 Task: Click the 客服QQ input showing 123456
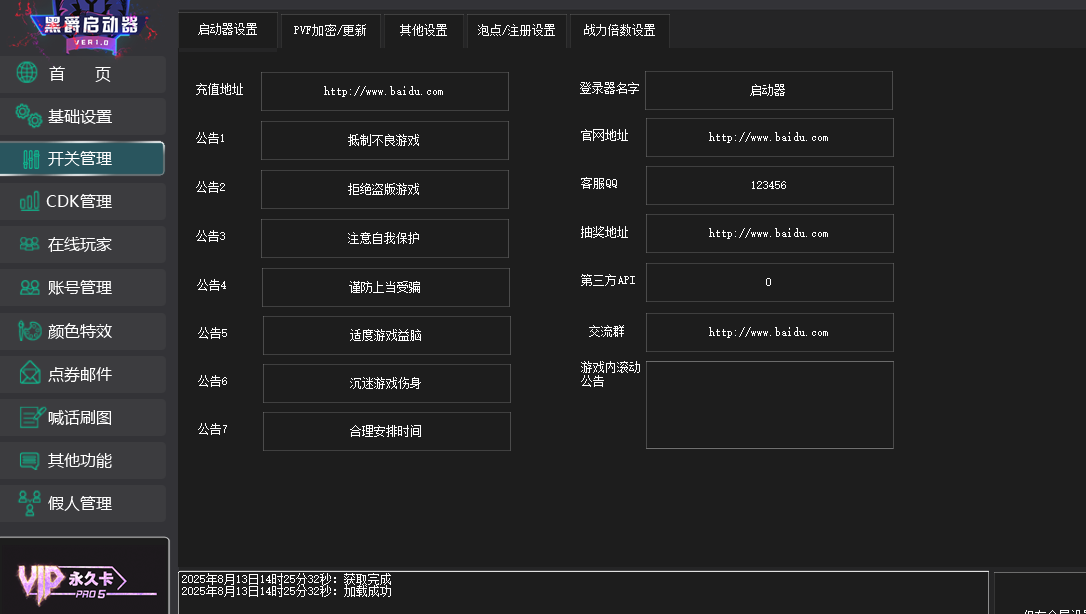coord(768,185)
